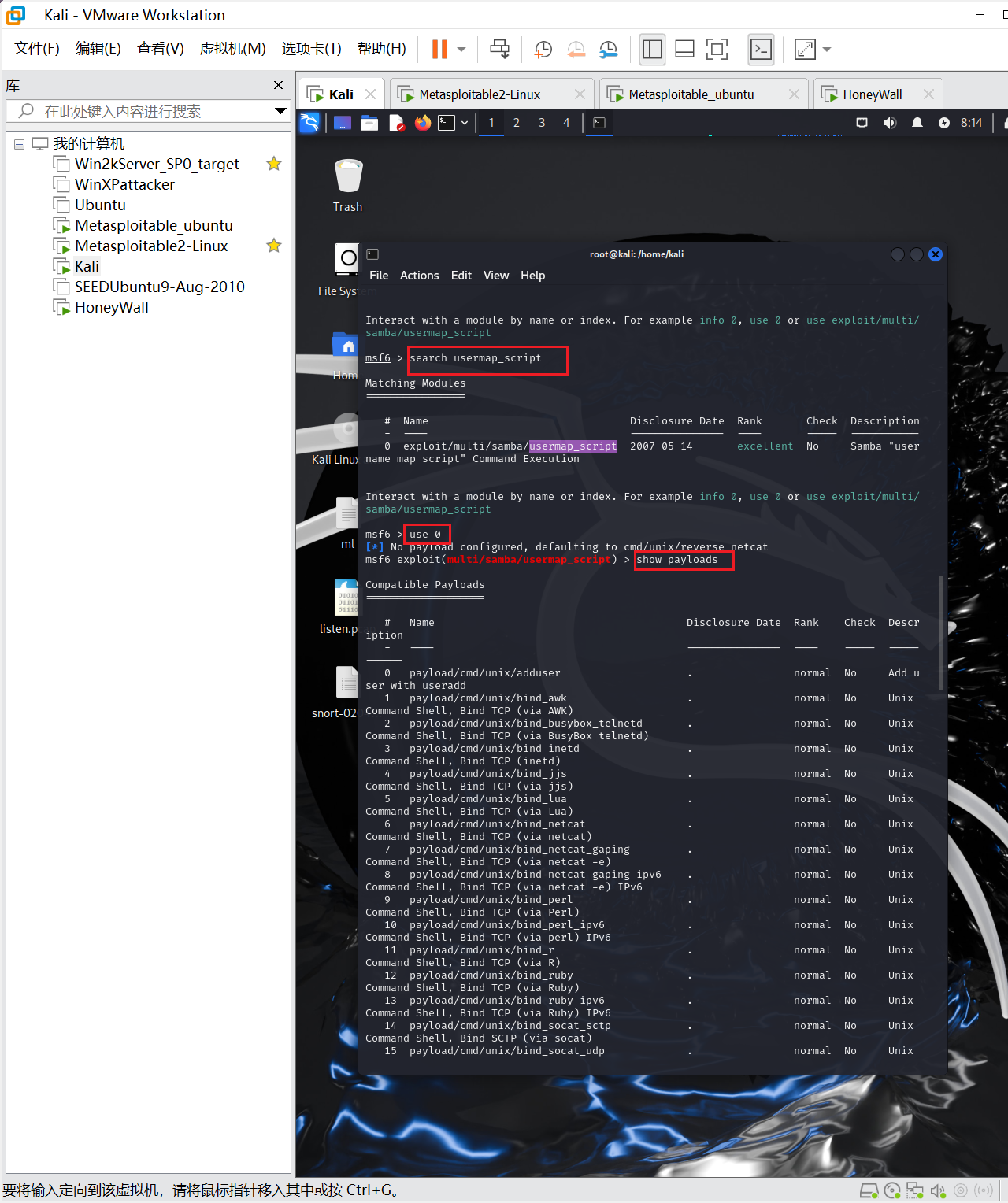Click the network adapter status icon
This screenshot has width=1008, height=1203.
click(x=915, y=1190)
